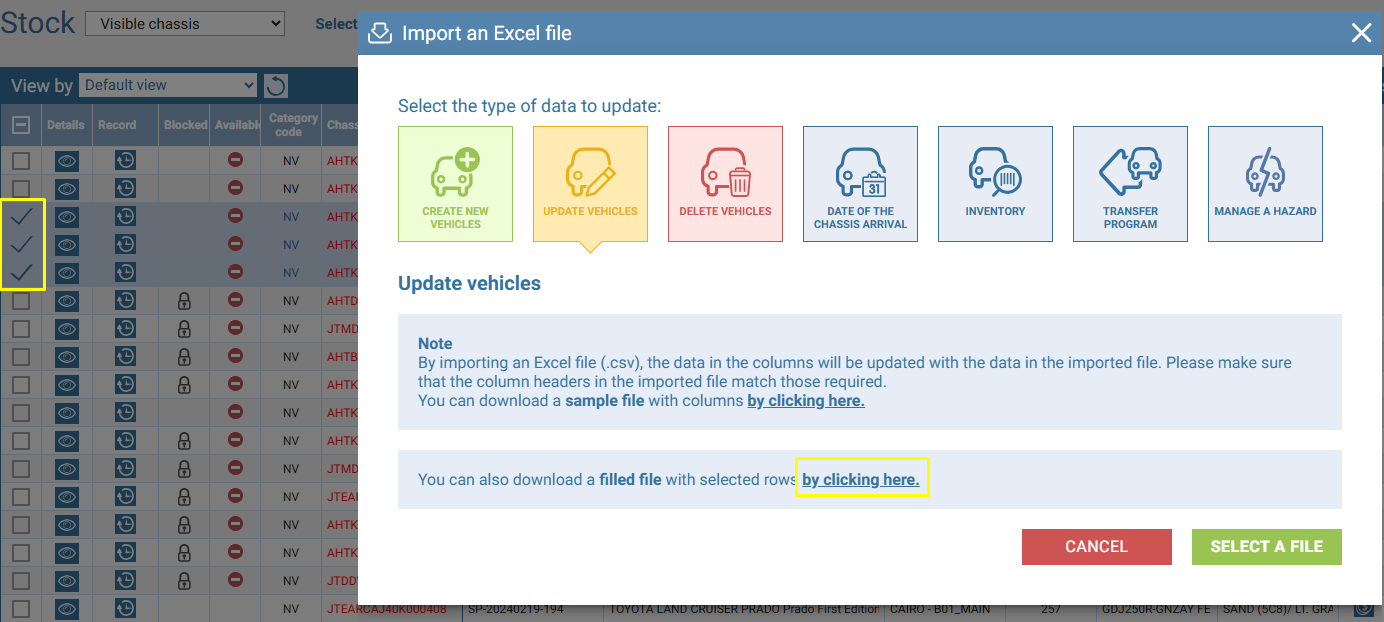Pick the Delete Vehicles tile
Viewport: 1384px width, 622px height.
point(725,184)
